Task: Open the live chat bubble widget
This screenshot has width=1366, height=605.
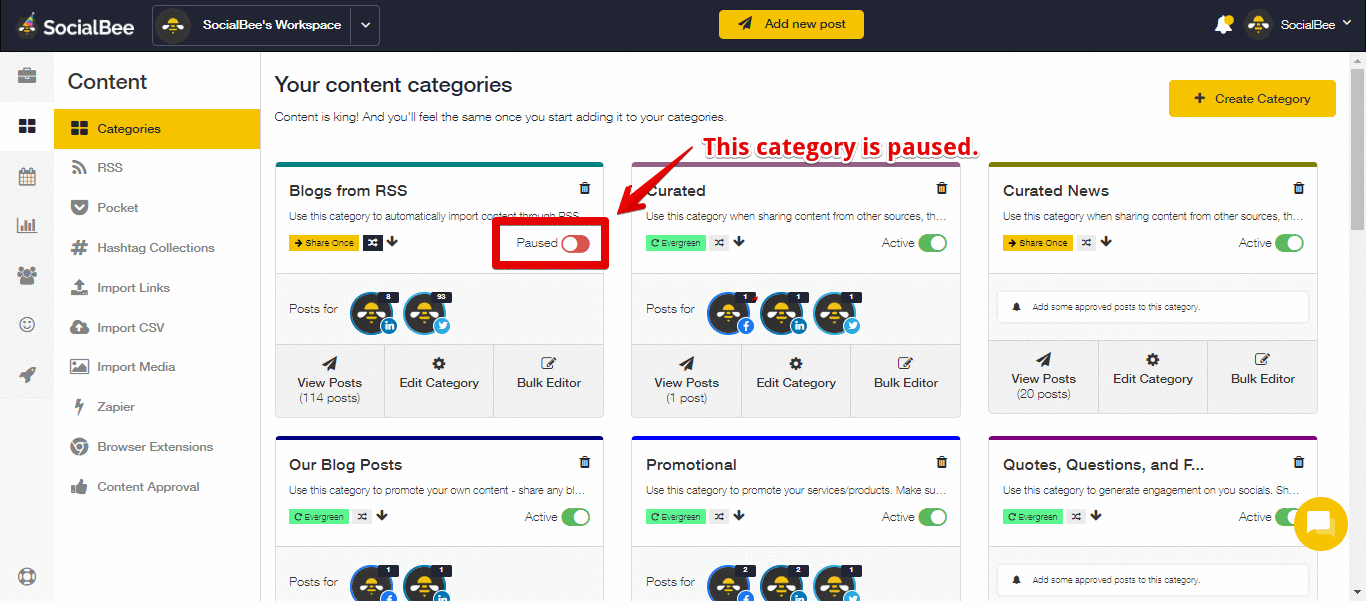Action: tap(1321, 523)
